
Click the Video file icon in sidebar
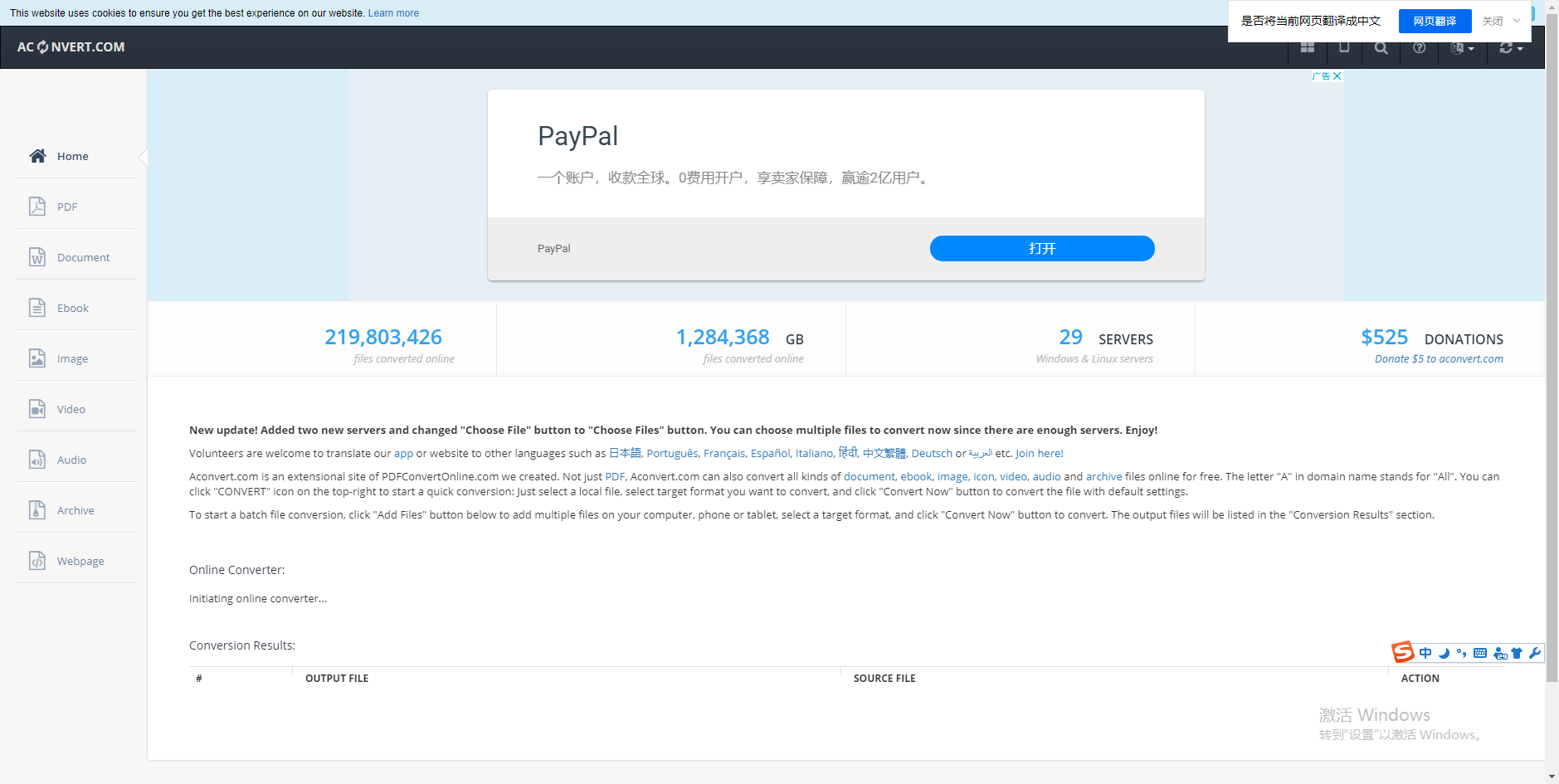(x=37, y=409)
